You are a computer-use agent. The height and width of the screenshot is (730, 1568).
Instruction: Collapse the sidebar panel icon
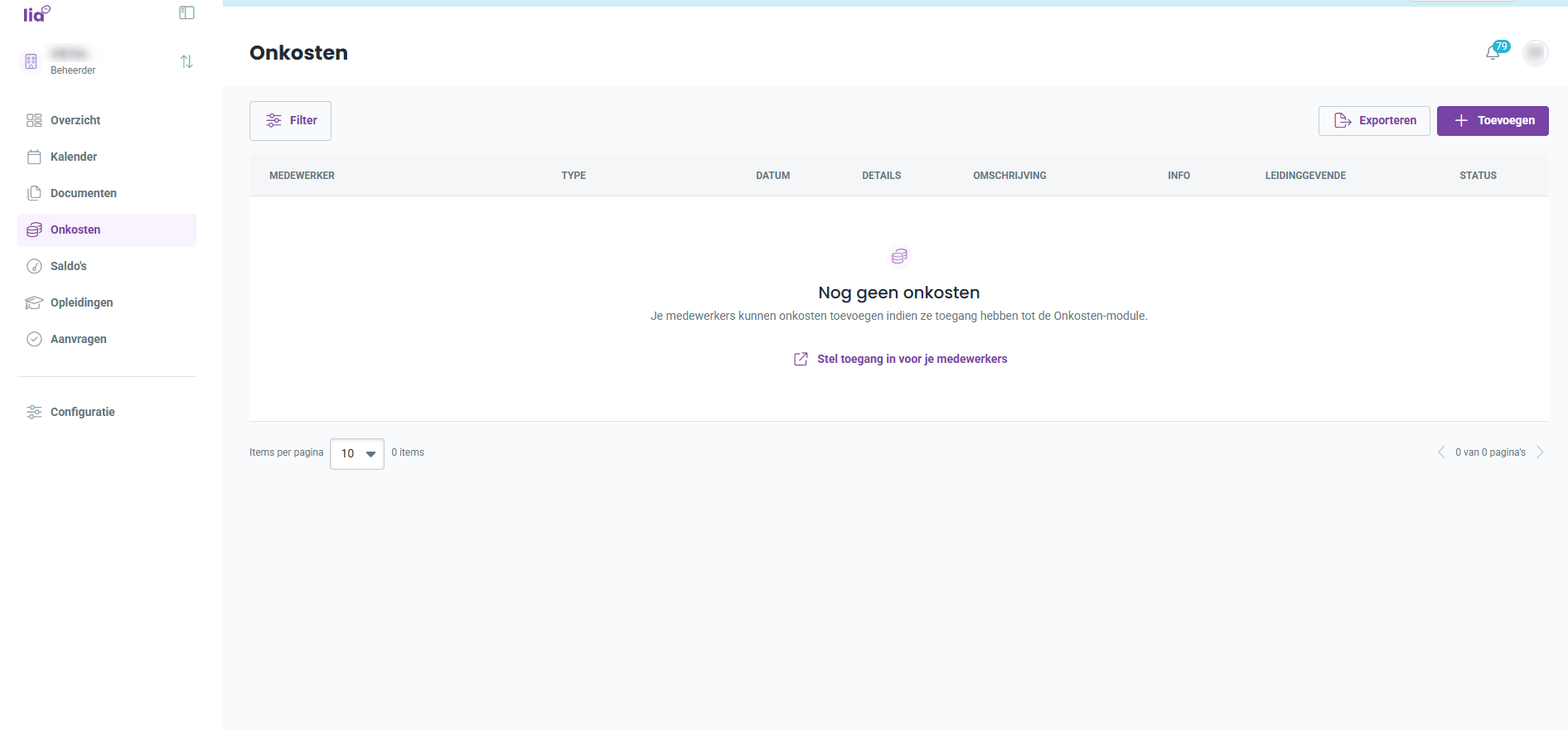(x=186, y=12)
